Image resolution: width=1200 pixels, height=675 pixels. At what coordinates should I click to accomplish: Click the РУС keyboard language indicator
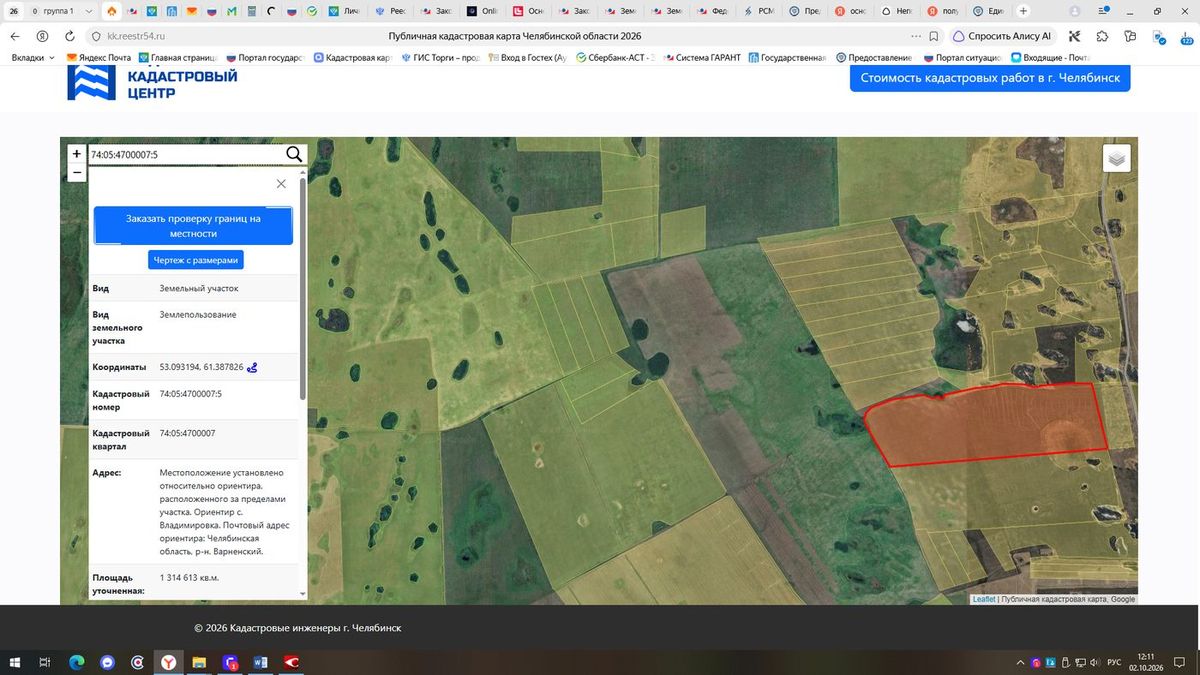[x=1114, y=662]
